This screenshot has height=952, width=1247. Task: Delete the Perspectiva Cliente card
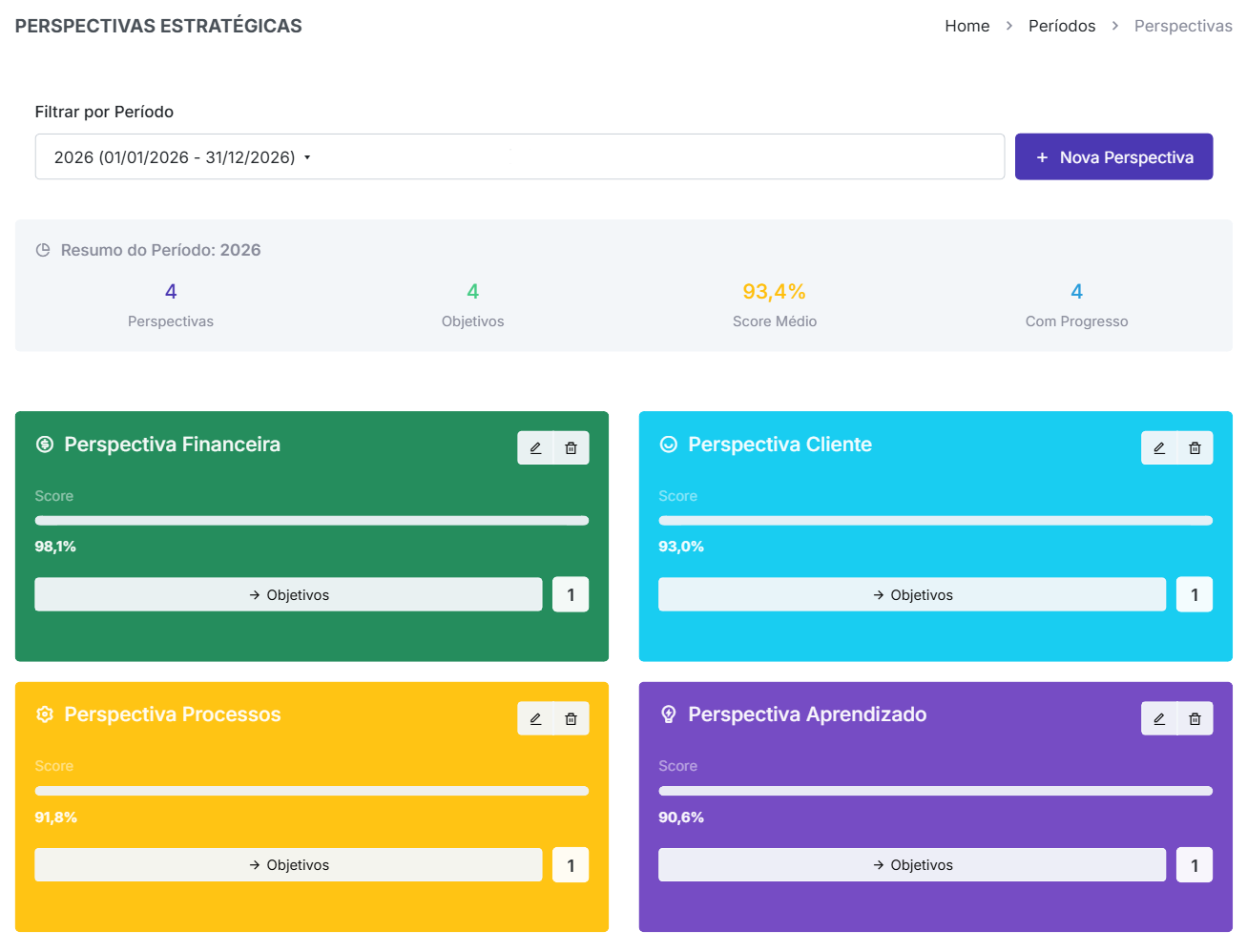1195,447
